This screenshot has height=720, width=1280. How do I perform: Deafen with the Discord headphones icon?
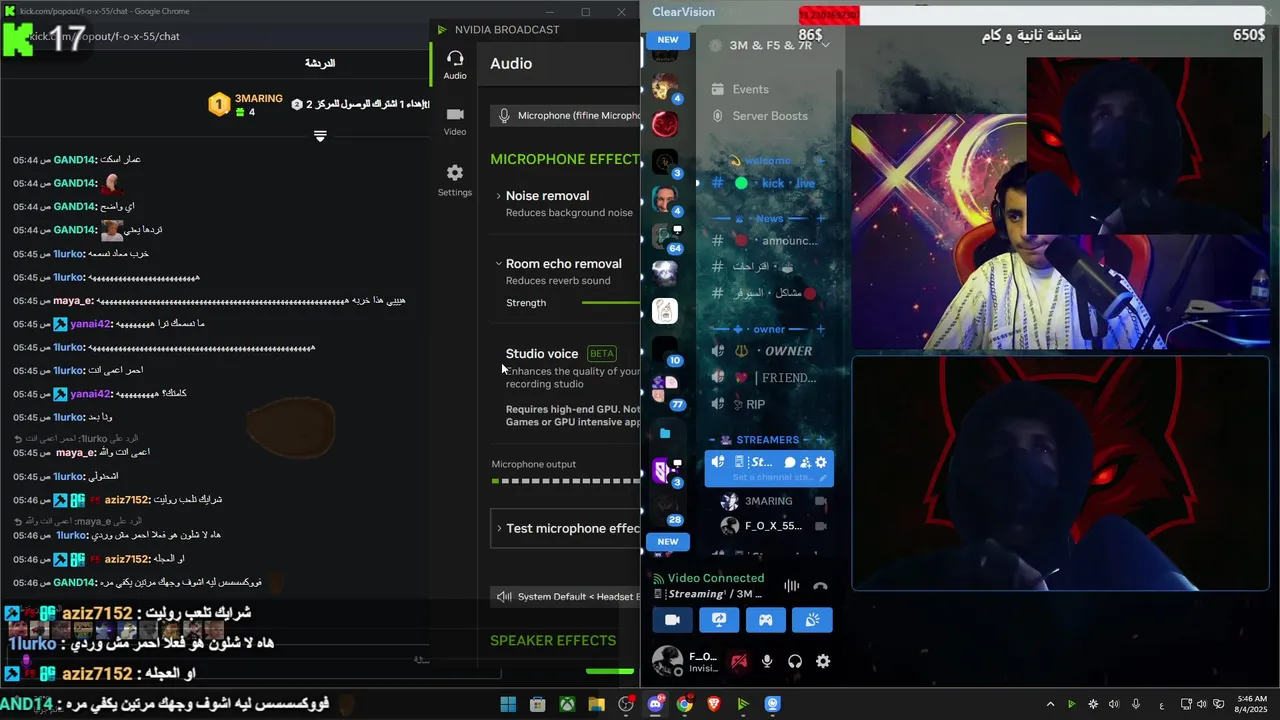[795, 661]
